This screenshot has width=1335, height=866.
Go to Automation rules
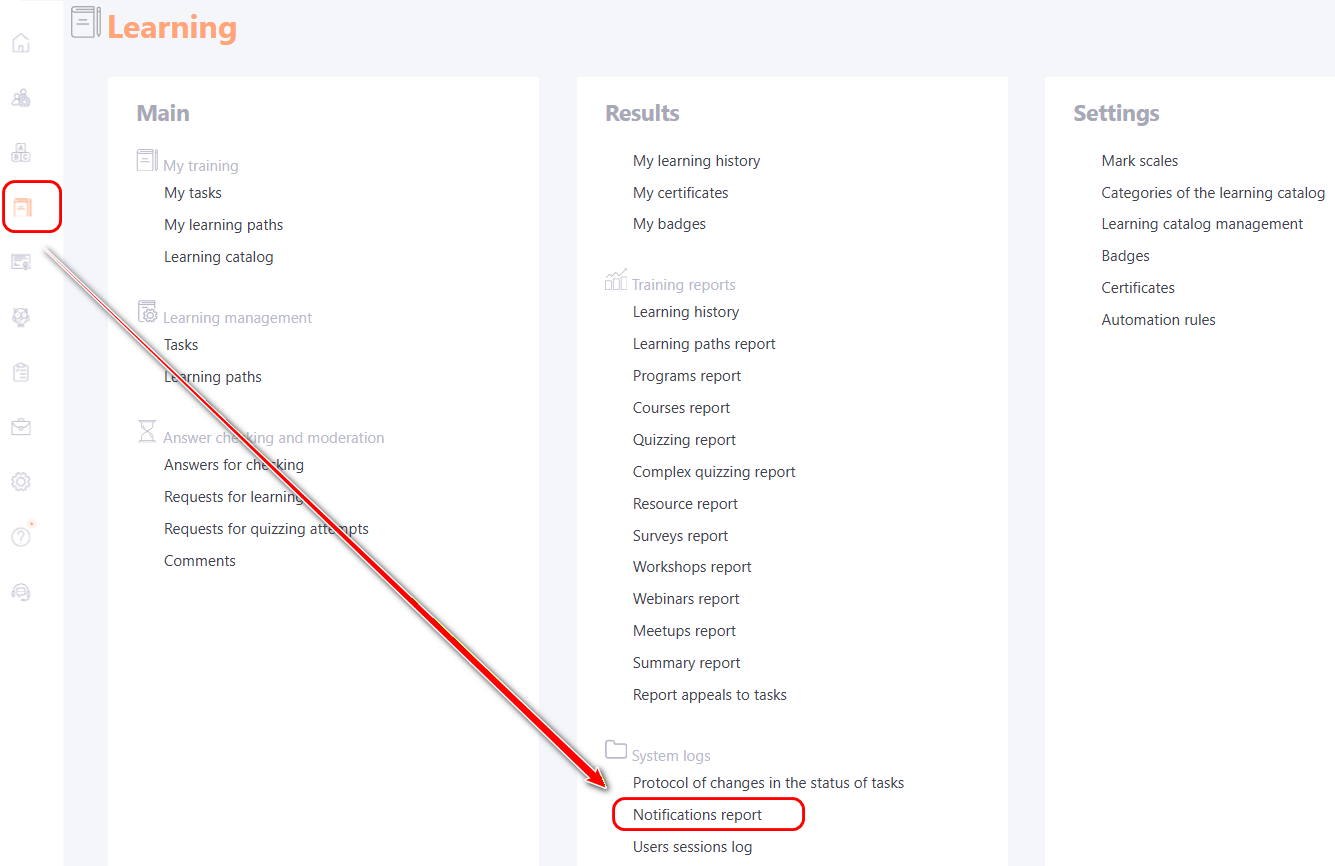[x=1158, y=320]
